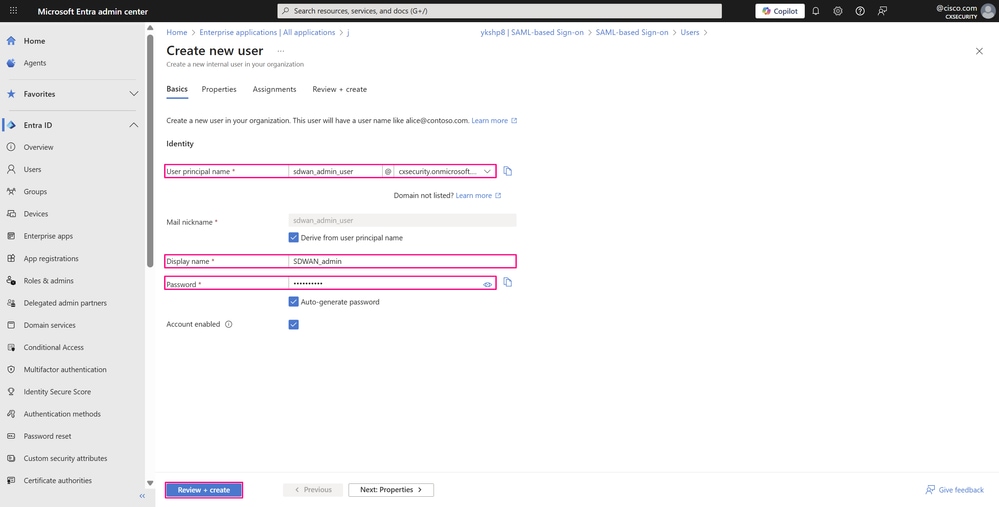Click the Devices icon in sidebar

(11, 214)
